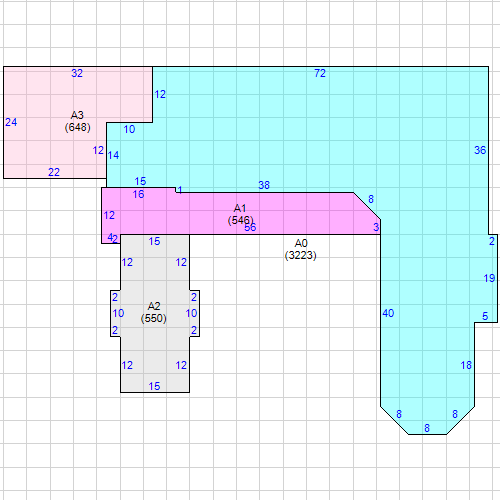Select the "5" dimension label
Screen dimensions: 500x500
485,316
